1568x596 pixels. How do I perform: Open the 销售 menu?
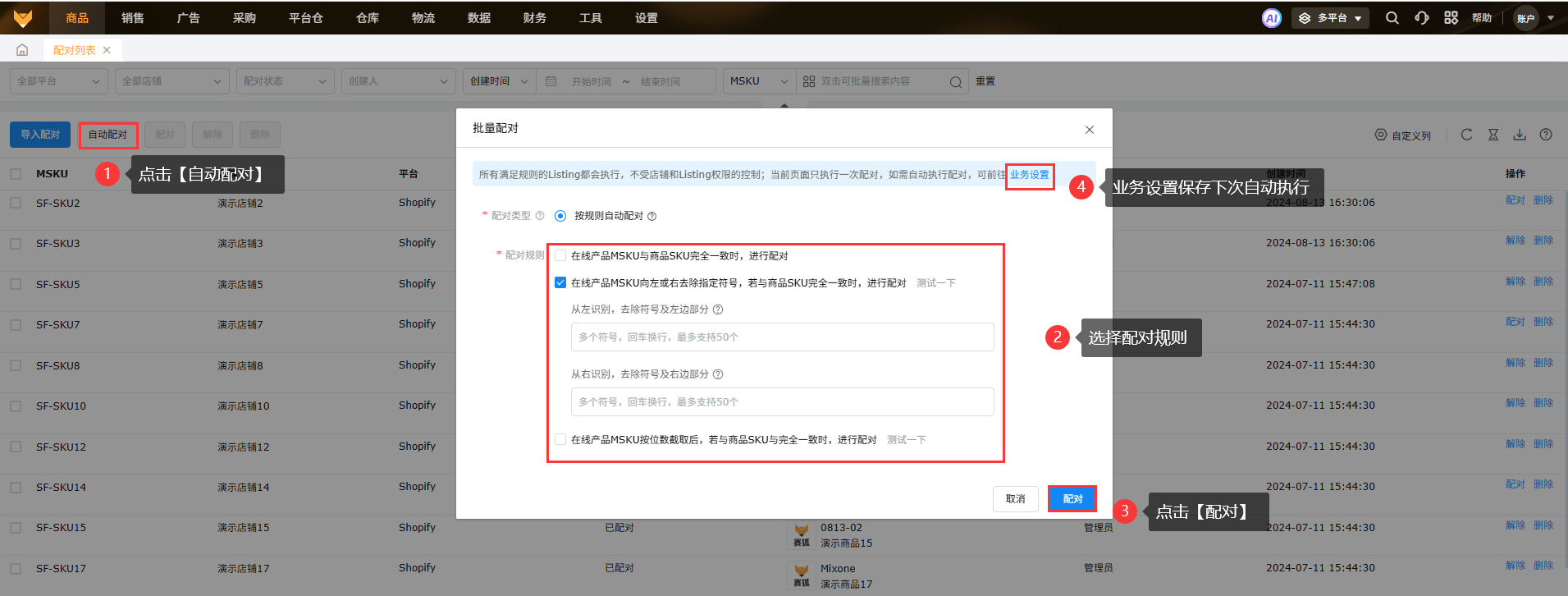[133, 17]
